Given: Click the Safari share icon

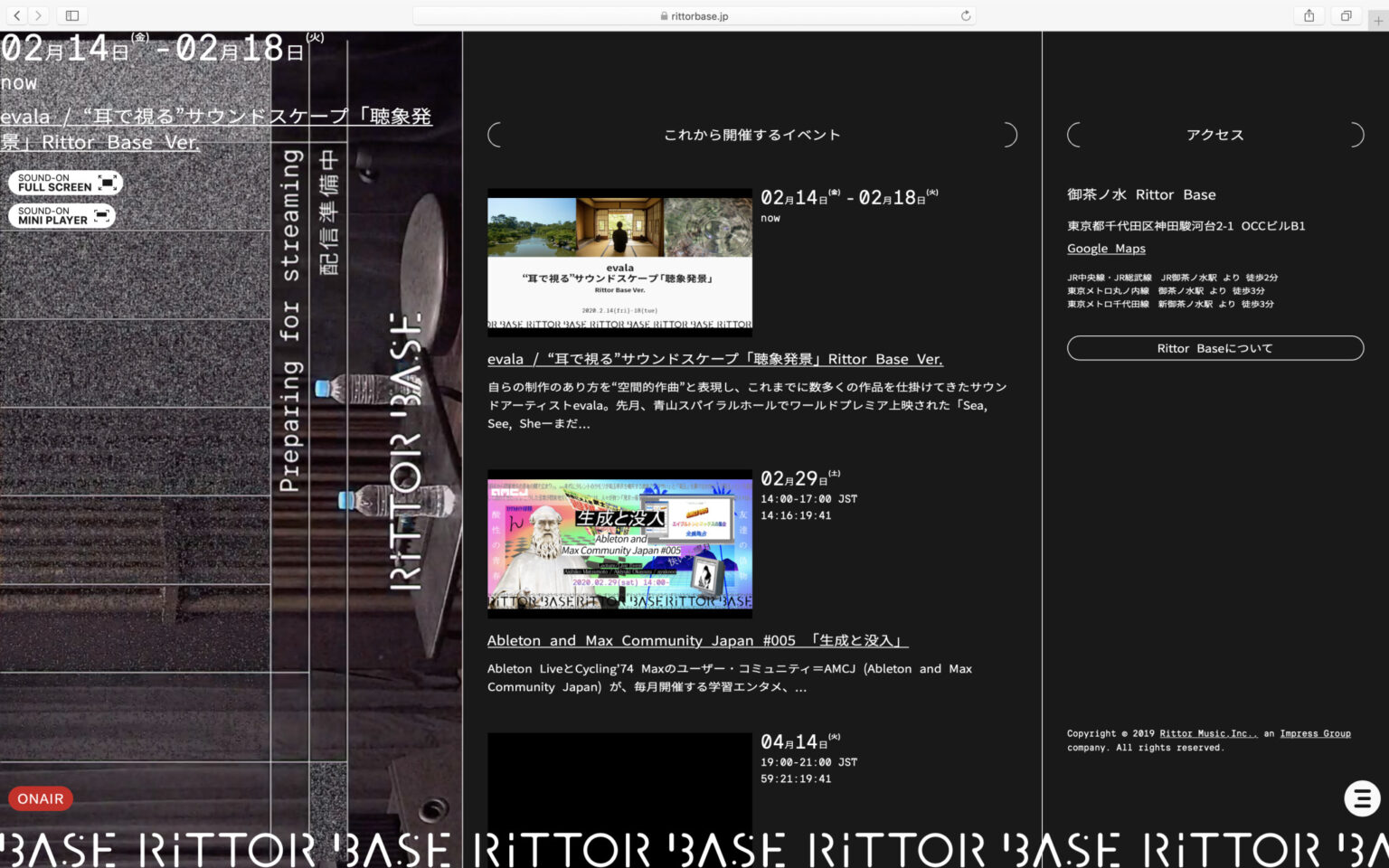Looking at the screenshot, I should (1309, 14).
